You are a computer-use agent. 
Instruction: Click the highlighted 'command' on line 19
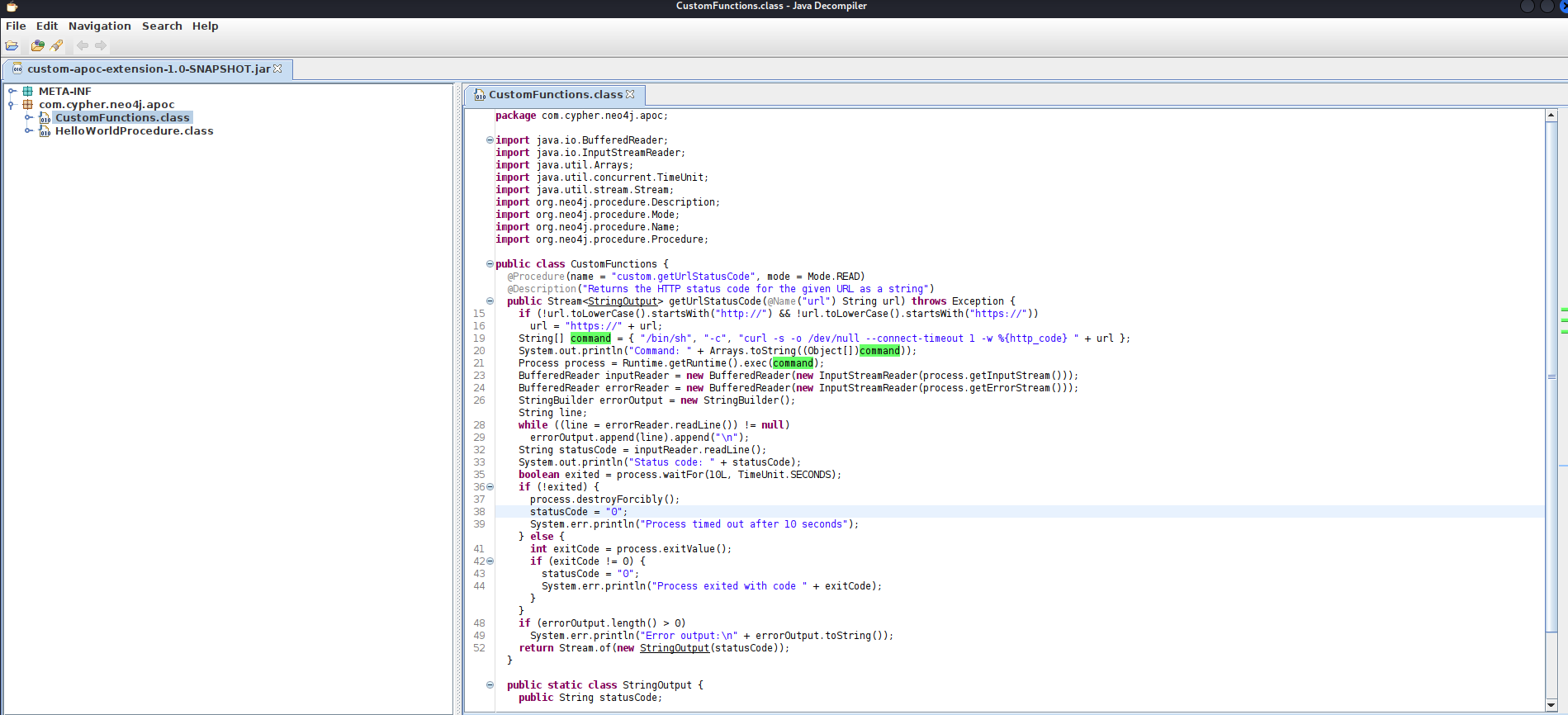(590, 339)
